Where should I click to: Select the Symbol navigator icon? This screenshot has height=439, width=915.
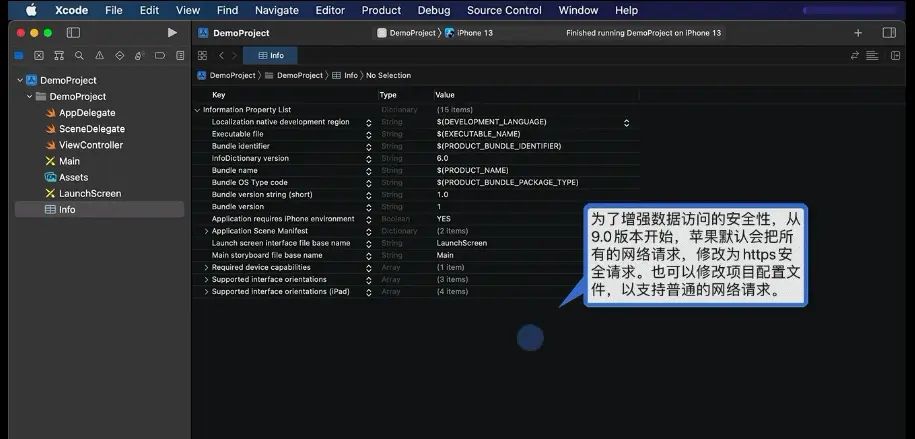click(59, 55)
